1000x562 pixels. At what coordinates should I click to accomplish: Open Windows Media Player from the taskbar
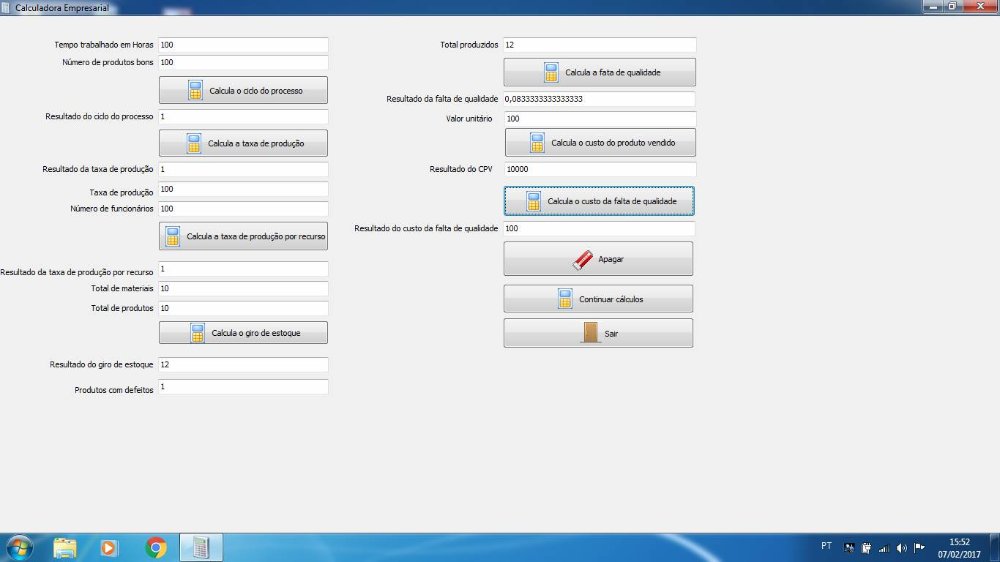(108, 547)
